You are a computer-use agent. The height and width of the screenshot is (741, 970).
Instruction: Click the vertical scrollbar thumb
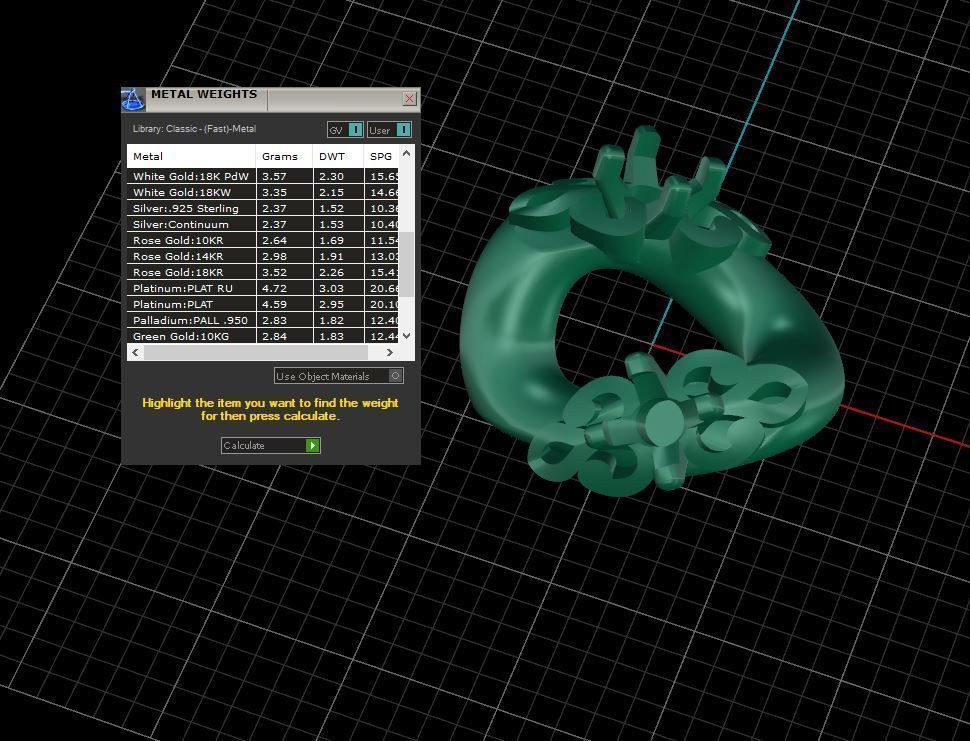click(406, 265)
